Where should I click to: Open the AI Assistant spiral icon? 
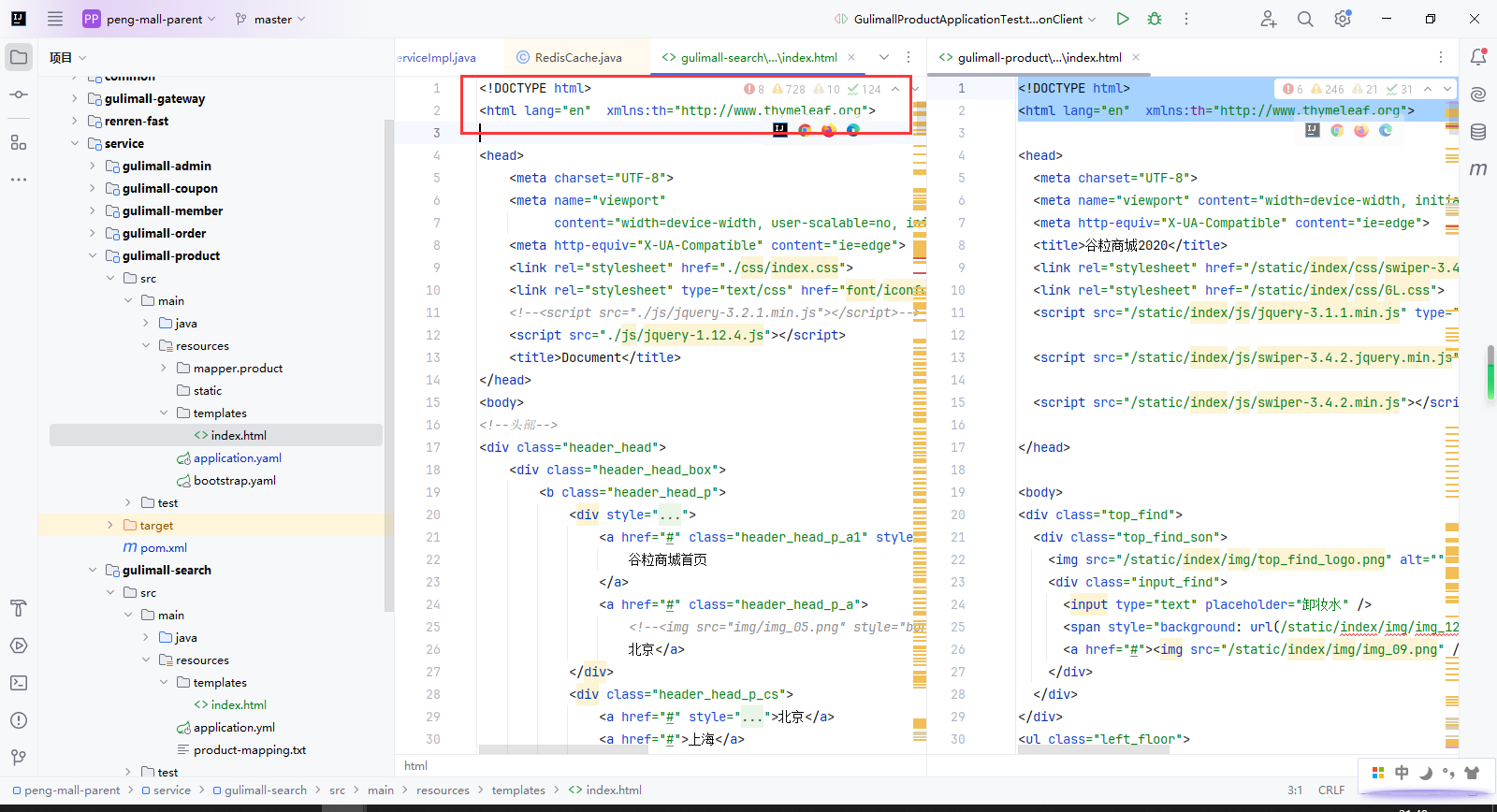point(1478,94)
